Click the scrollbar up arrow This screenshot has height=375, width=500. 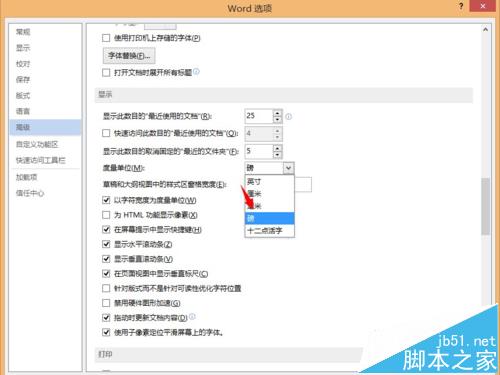coord(486,30)
